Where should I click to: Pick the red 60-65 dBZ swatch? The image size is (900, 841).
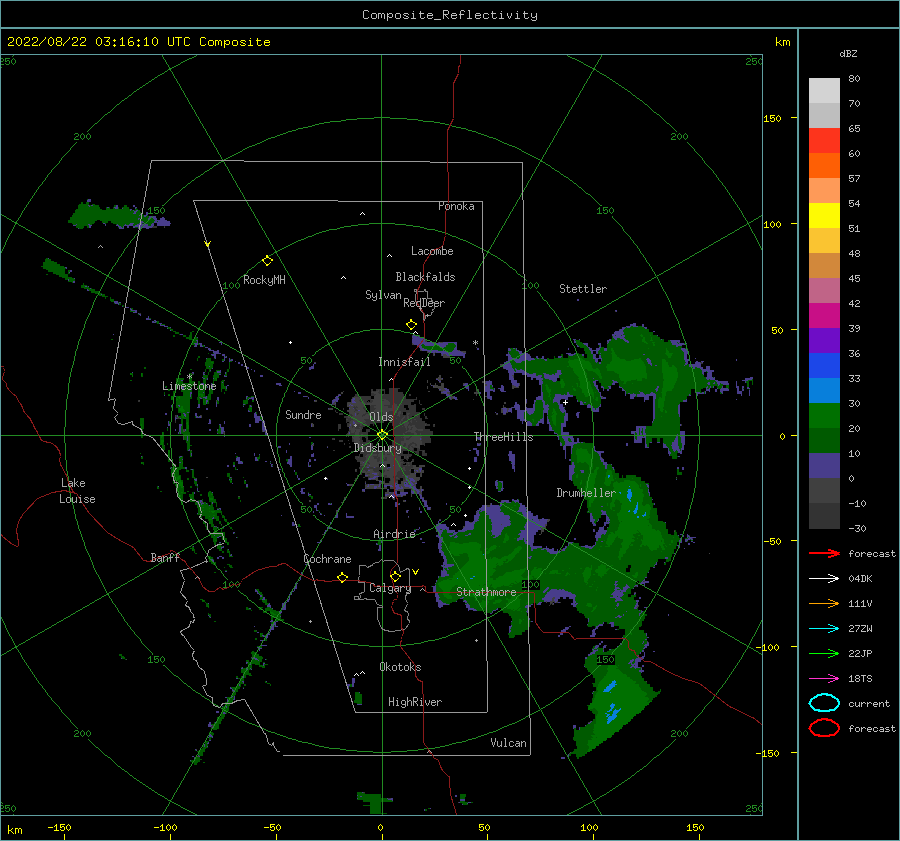(x=824, y=141)
